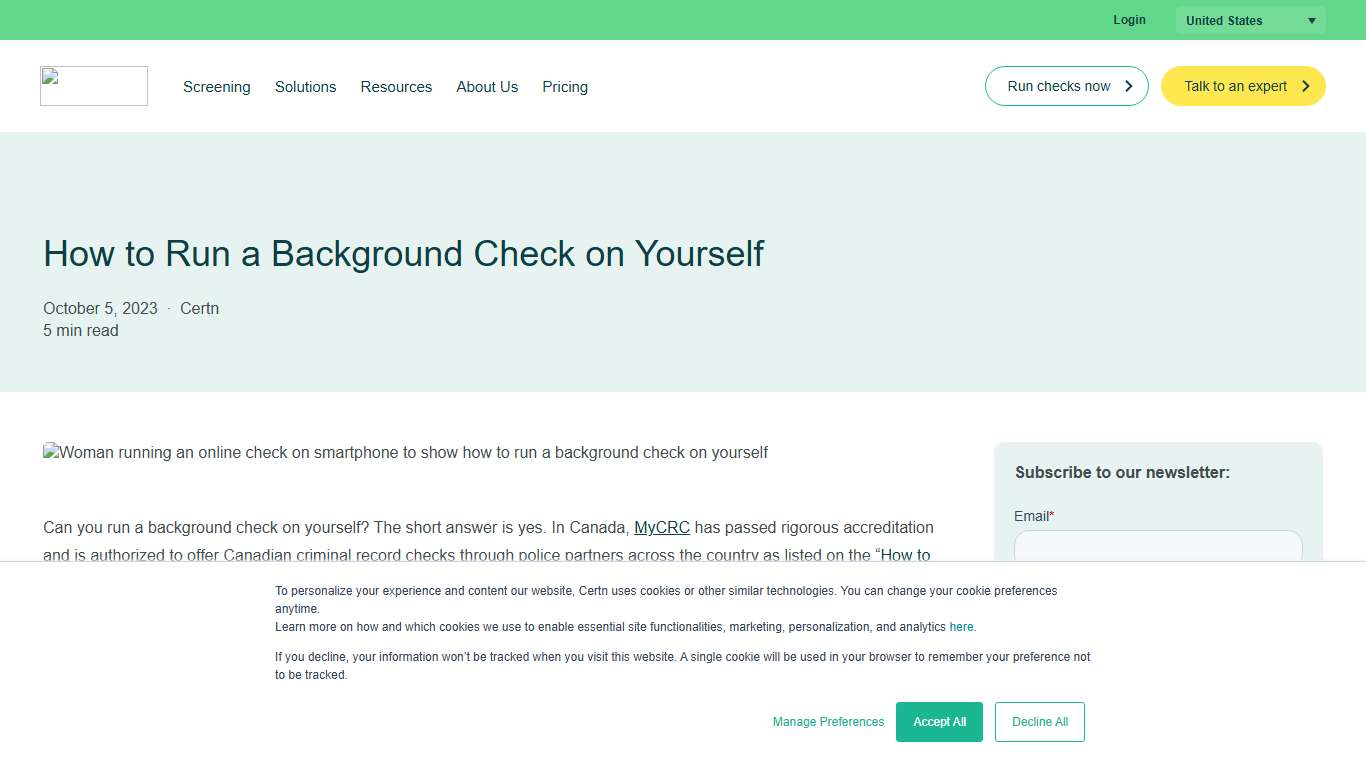This screenshot has width=1366, height=768.
Task: Click the Email input field in the newsletter form
Action: click(1157, 547)
